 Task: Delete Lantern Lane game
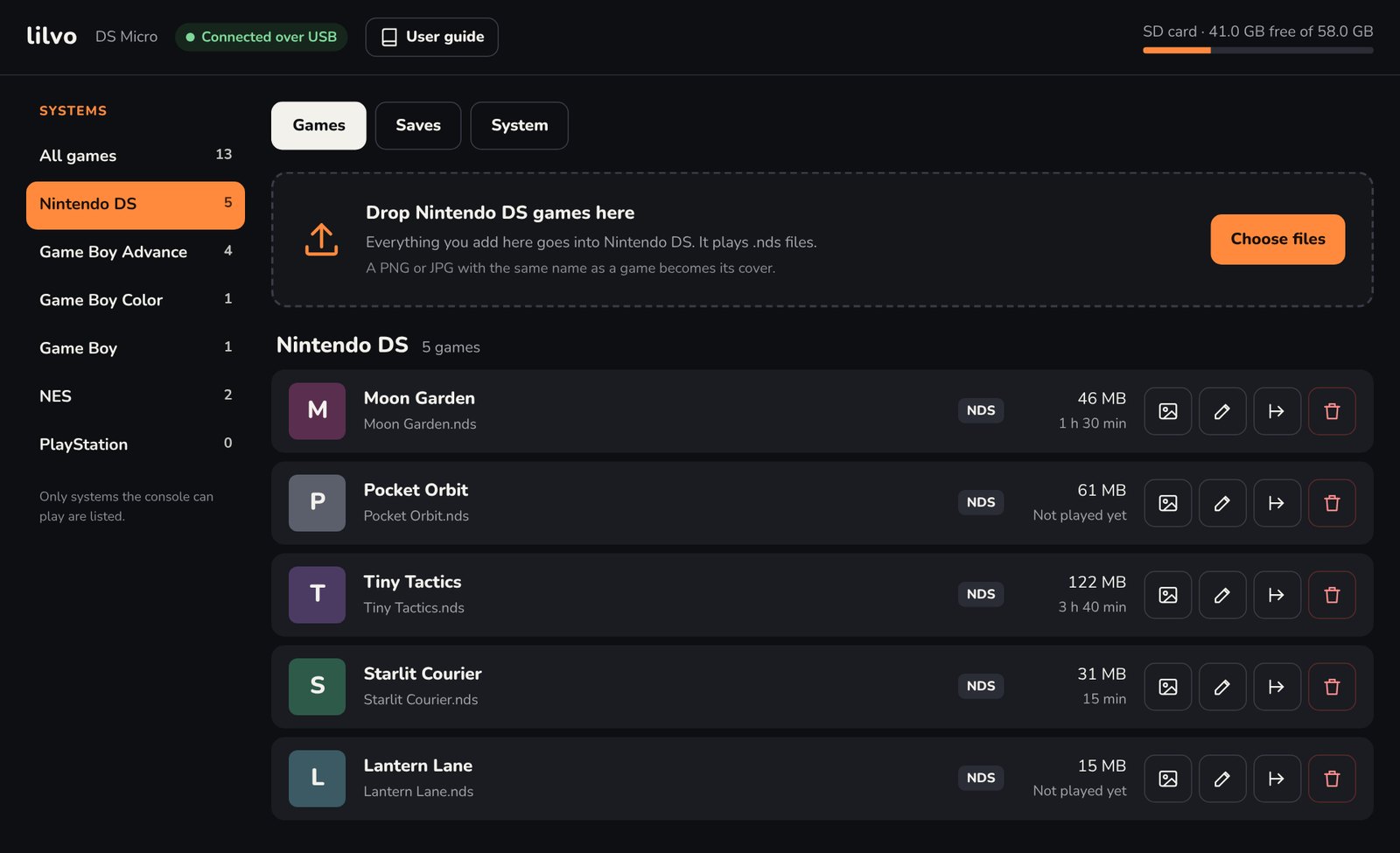point(1332,779)
